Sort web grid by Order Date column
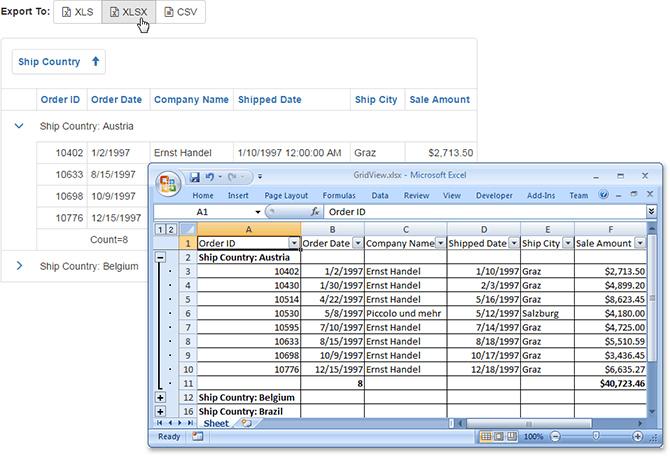670x456 pixels. 116,100
